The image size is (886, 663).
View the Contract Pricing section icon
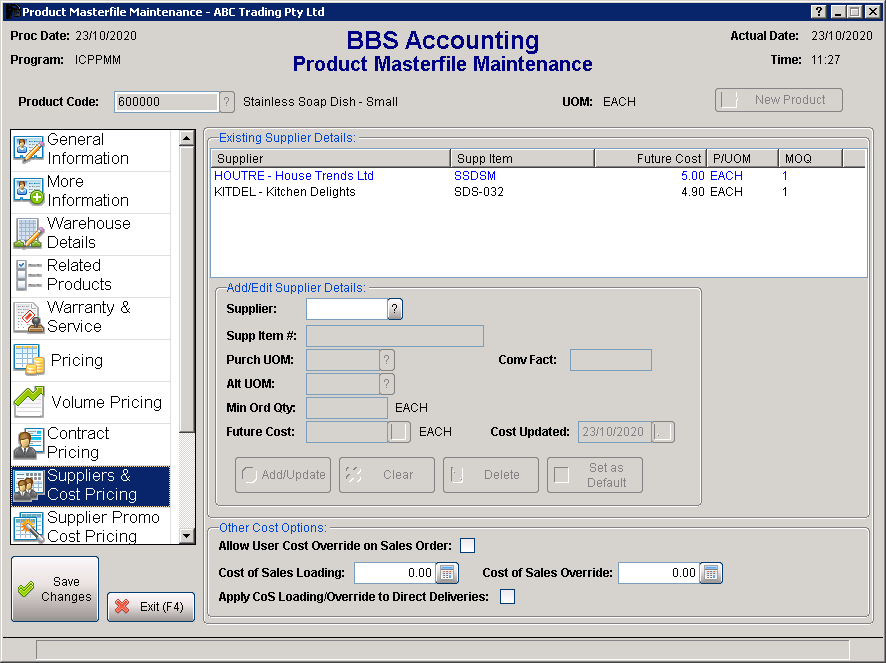28,438
